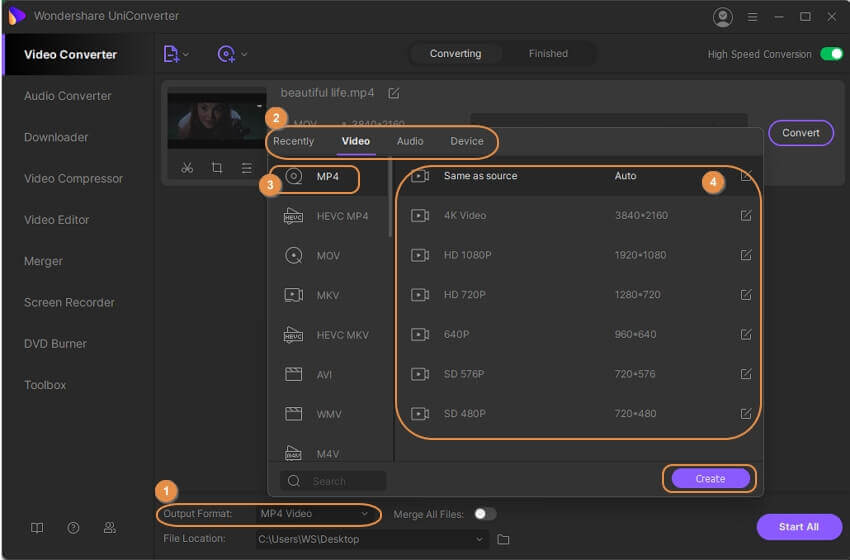Open Audio Converter in sidebar

pos(68,96)
